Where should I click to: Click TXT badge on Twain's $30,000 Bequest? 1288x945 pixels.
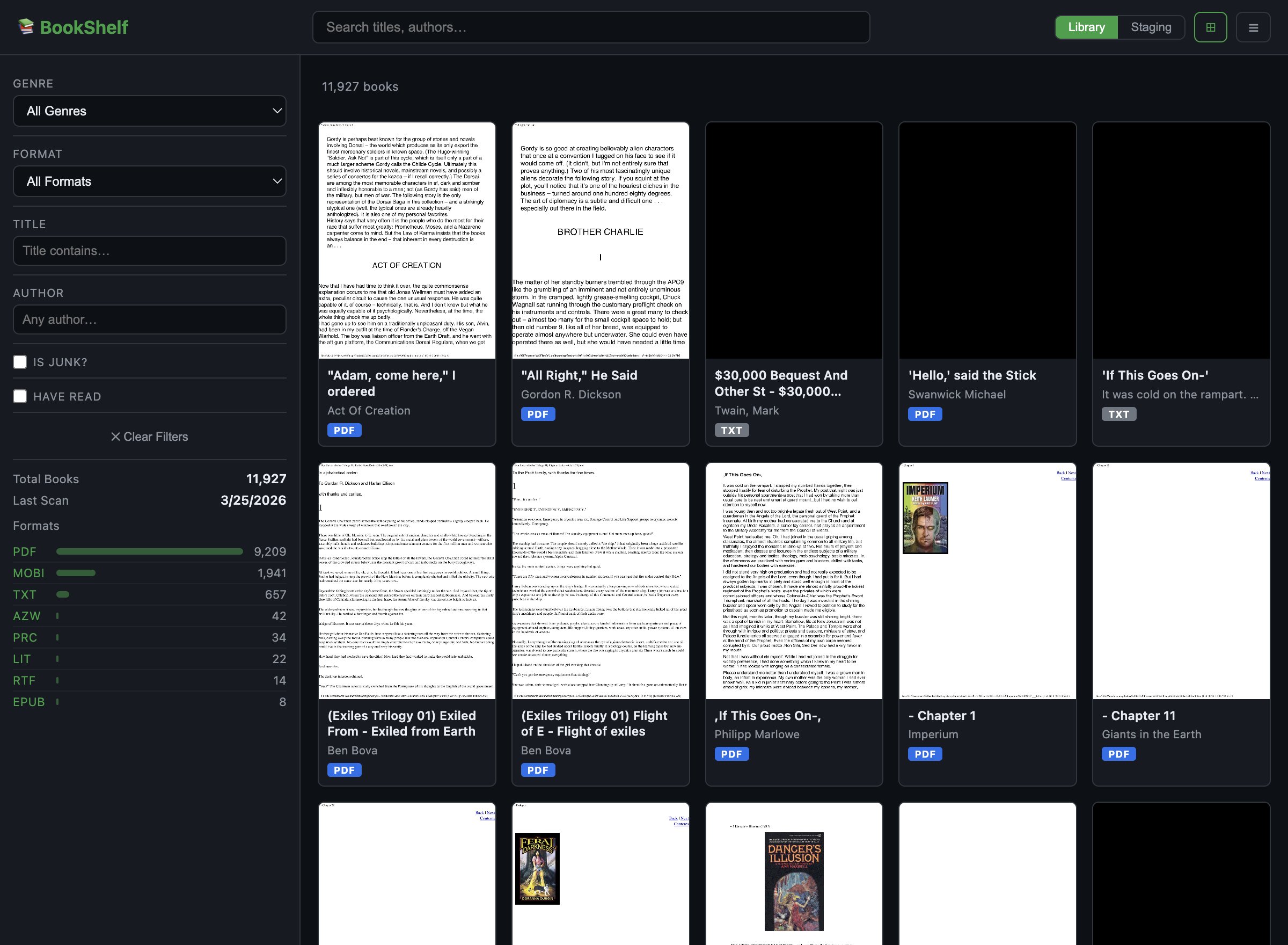click(731, 430)
